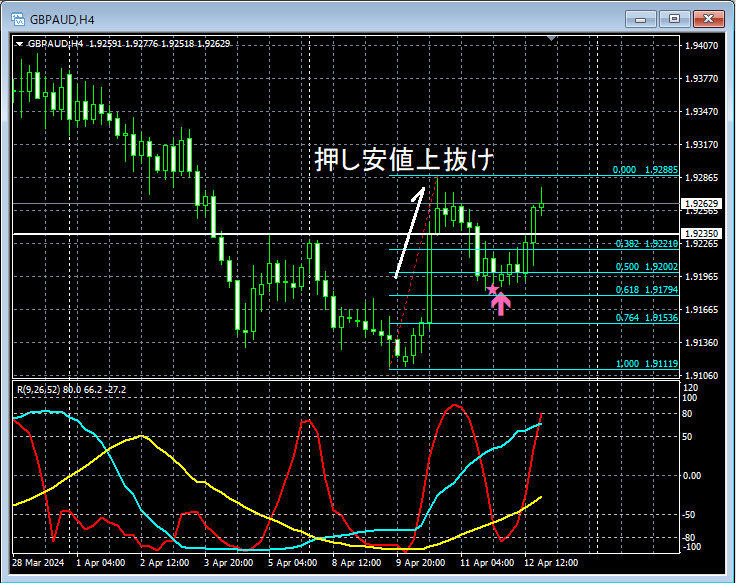Select the pink up arrow marker
The width and height of the screenshot is (737, 583).
(x=501, y=304)
